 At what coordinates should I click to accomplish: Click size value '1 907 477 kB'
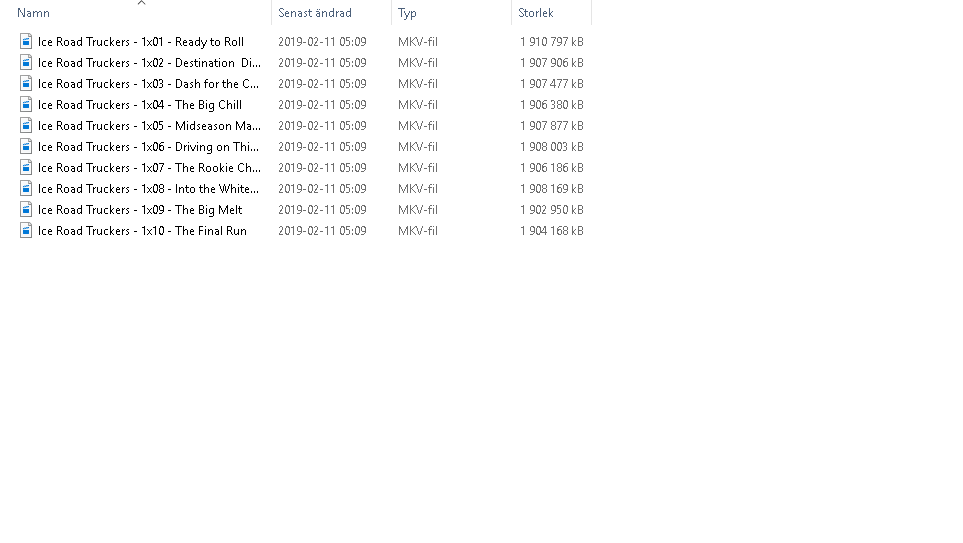point(552,84)
